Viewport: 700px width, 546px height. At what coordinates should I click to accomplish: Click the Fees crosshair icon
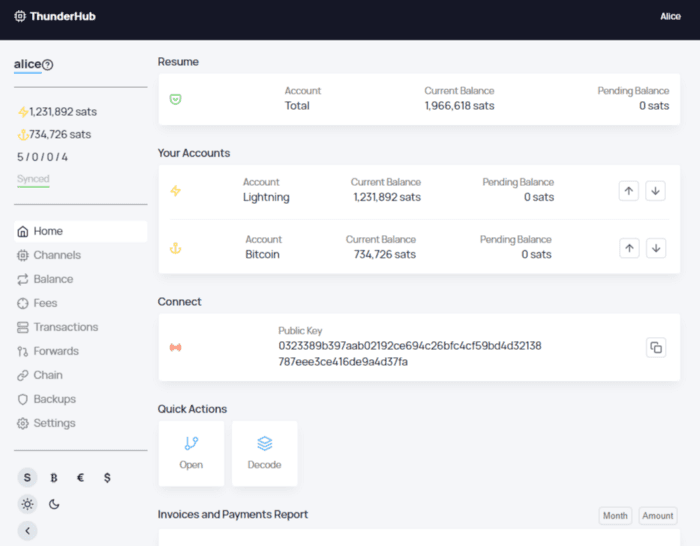(23, 304)
